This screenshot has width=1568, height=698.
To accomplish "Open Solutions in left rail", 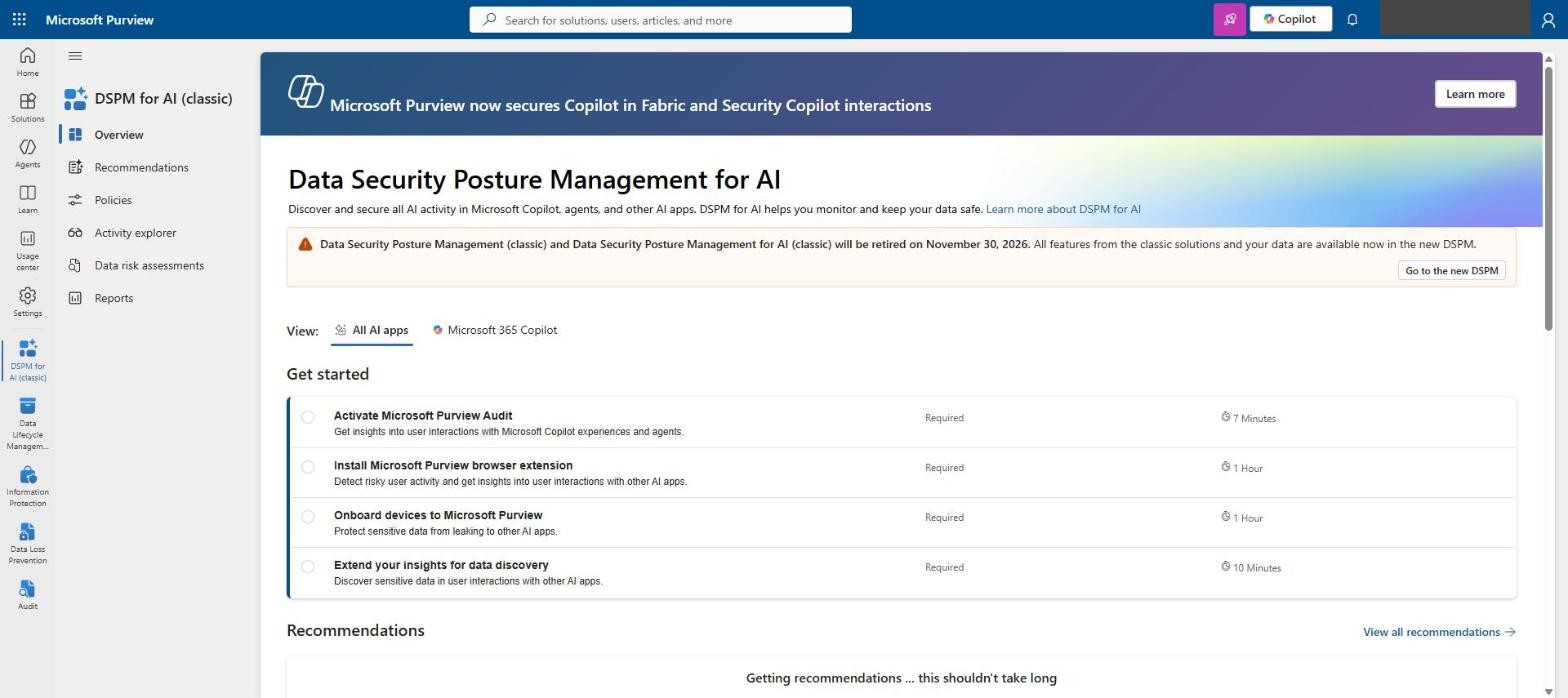I will click(x=27, y=107).
